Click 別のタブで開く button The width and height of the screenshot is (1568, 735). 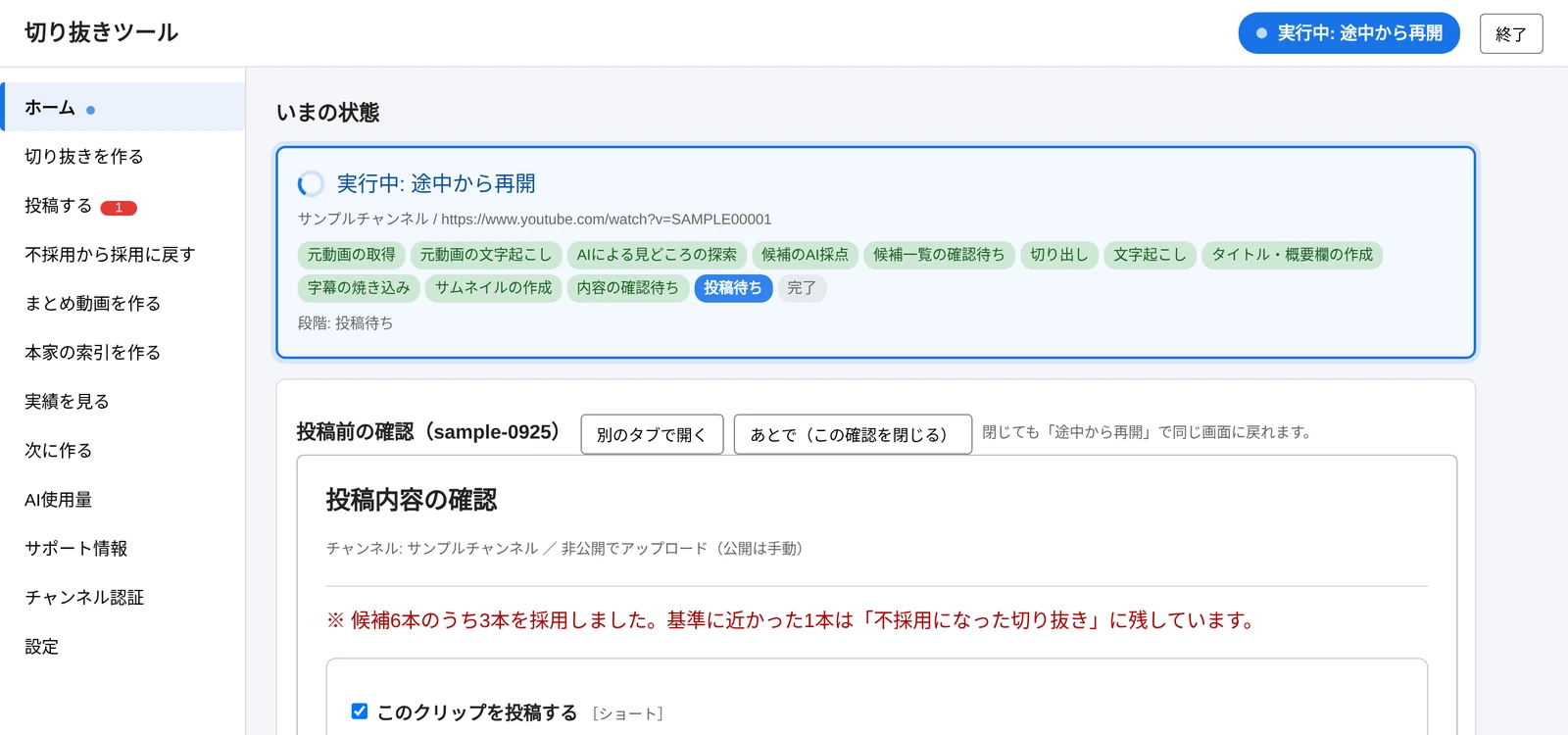[652, 434]
